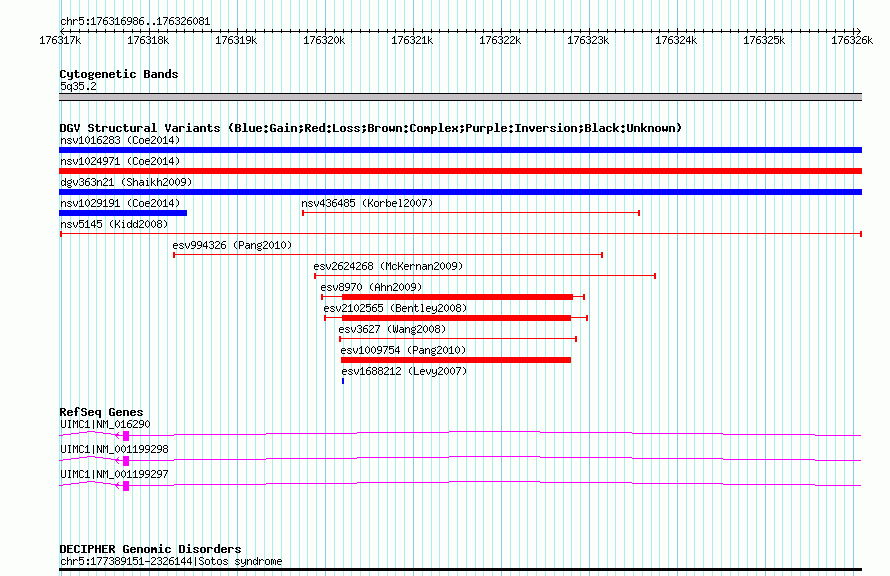
Task: Click the RefSeq Genes track title
Action: (x=101, y=412)
